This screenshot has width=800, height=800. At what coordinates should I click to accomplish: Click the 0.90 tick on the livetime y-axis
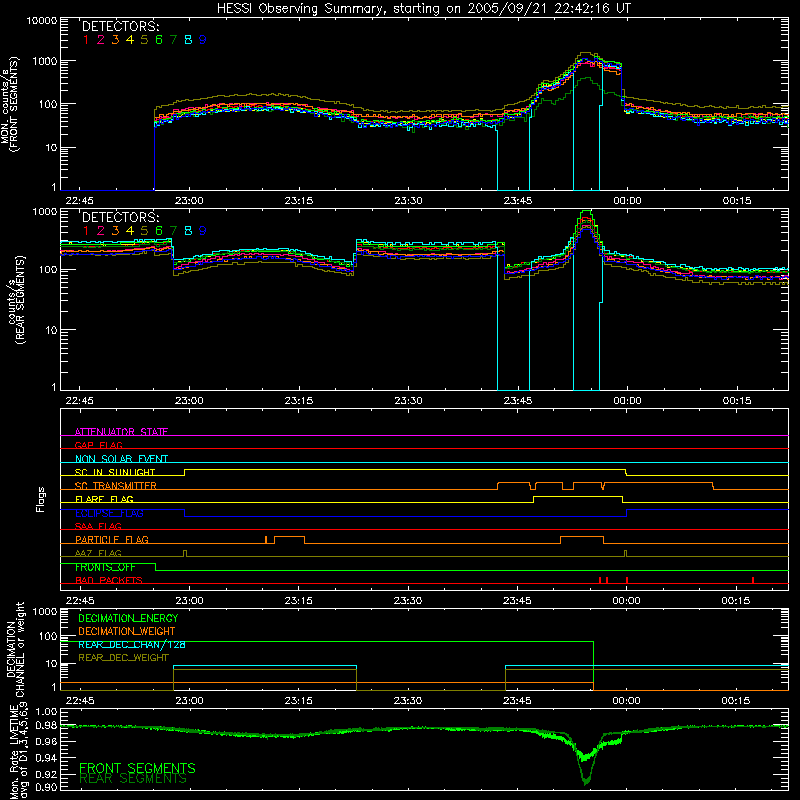[x=46, y=788]
